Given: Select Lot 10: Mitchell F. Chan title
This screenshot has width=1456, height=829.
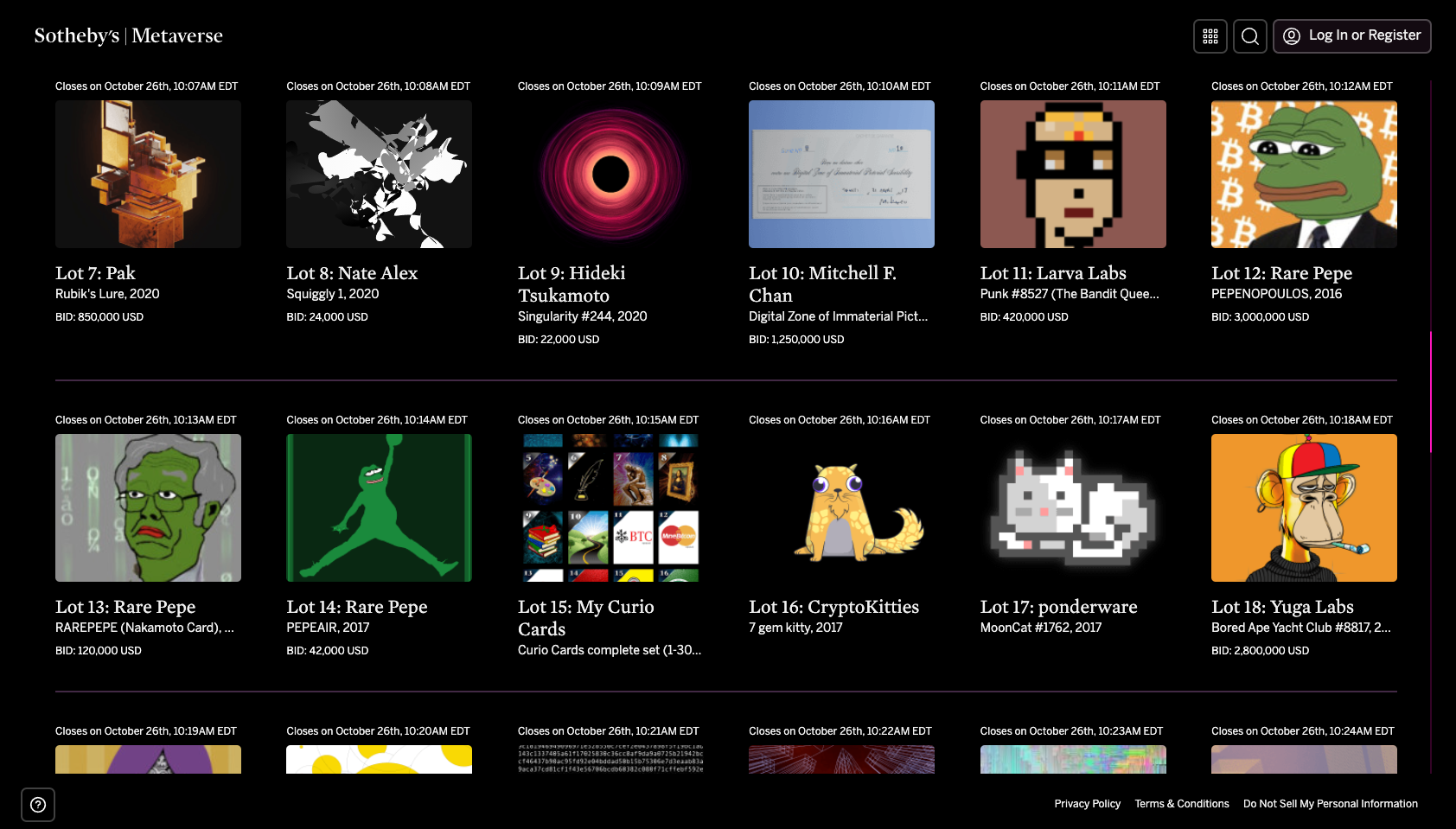Looking at the screenshot, I should coord(822,284).
